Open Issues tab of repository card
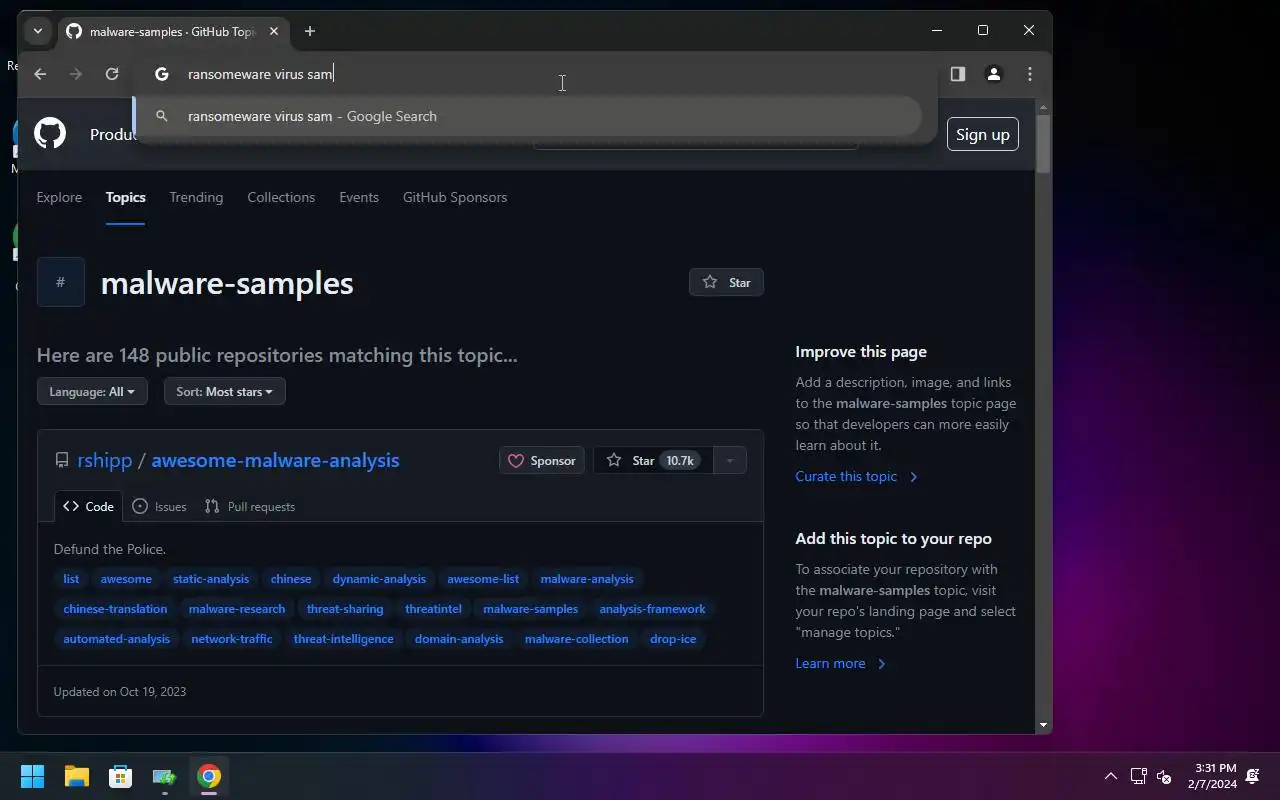The image size is (1280, 800). pyautogui.click(x=160, y=506)
